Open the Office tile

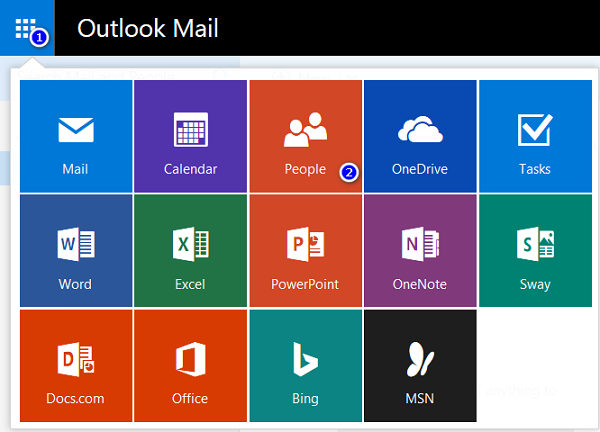point(191,366)
